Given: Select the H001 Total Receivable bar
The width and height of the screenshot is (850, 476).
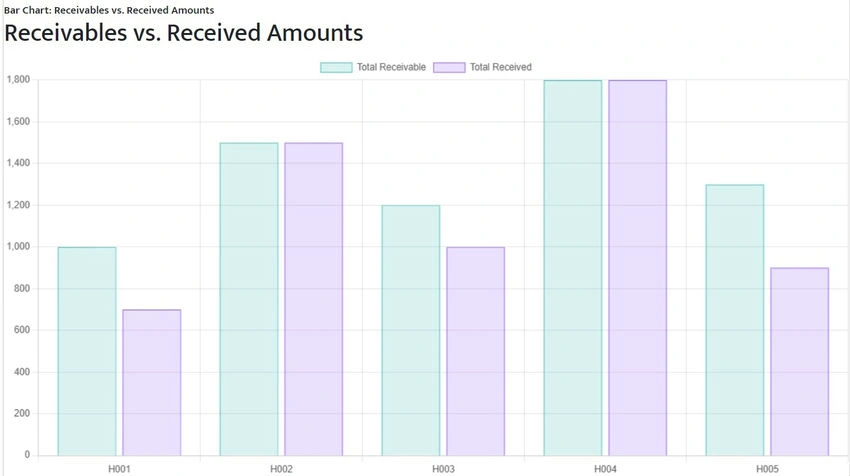Looking at the screenshot, I should coord(87,351).
